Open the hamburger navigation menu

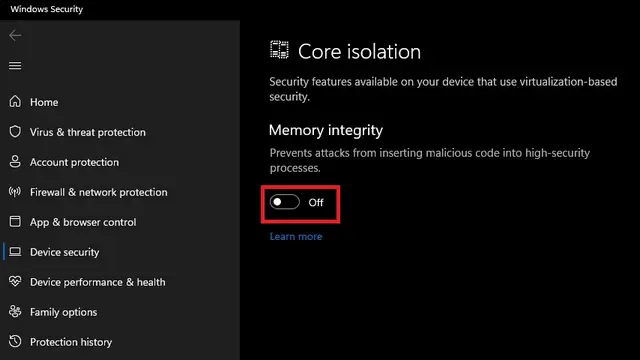coord(15,66)
